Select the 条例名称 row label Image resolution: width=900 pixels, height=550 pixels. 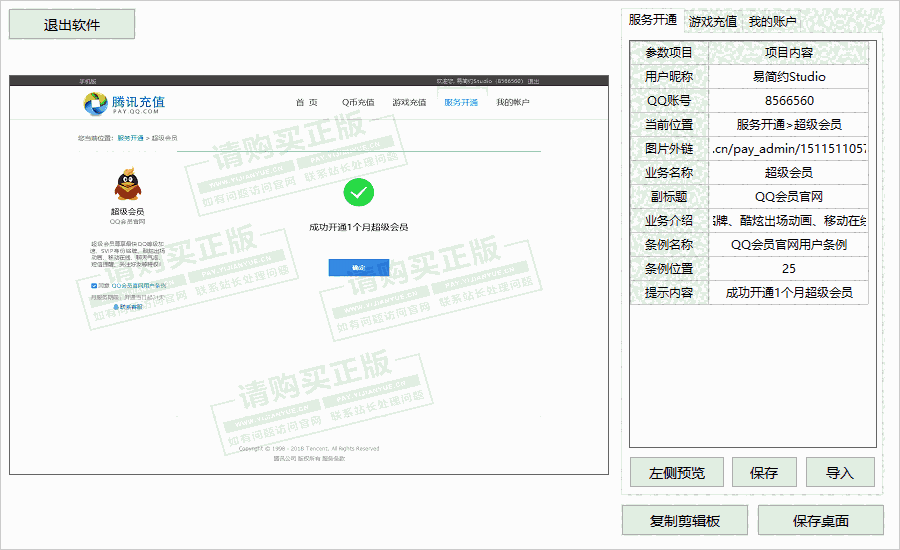tap(669, 245)
